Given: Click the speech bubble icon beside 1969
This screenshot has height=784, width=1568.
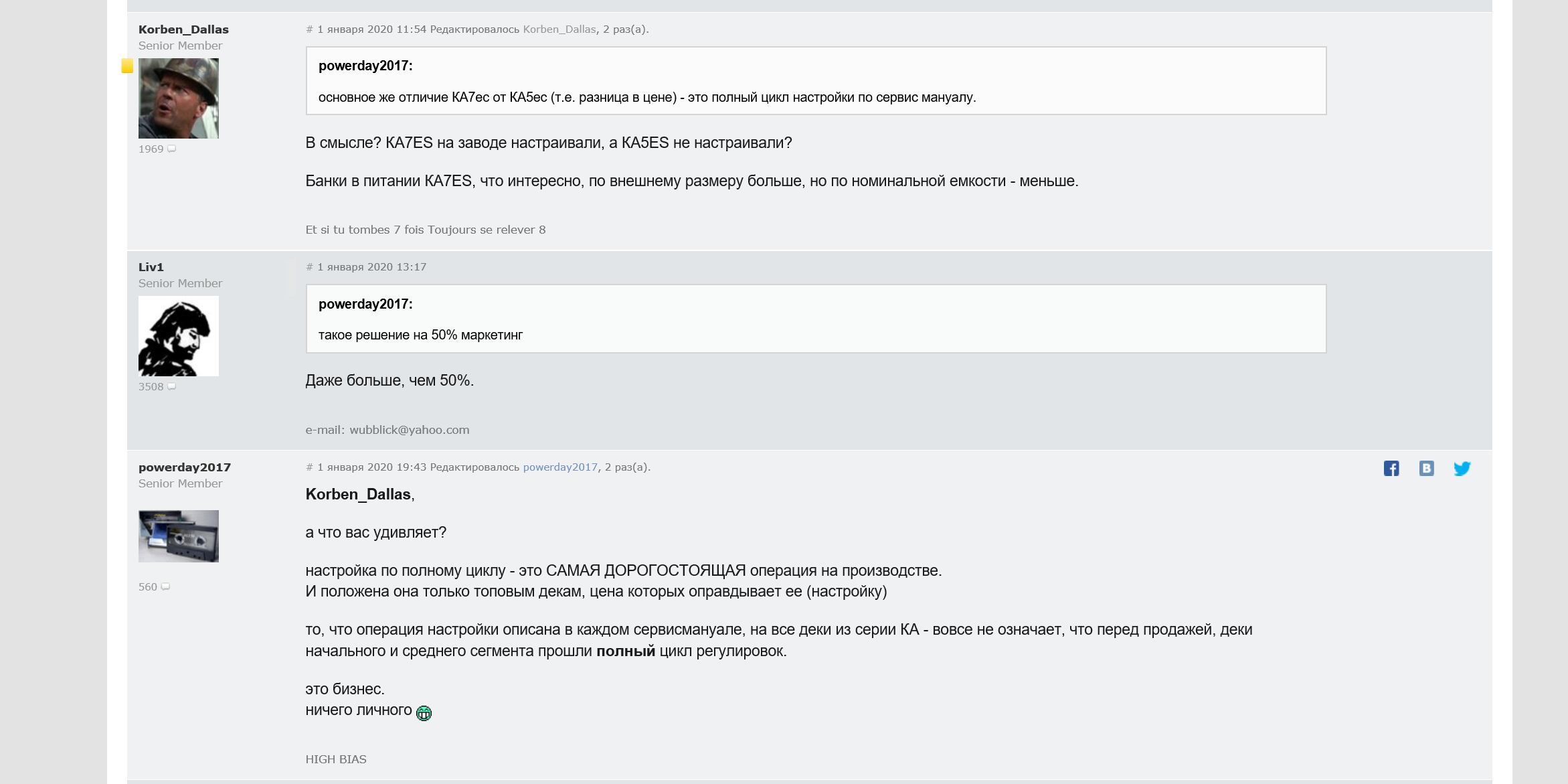Looking at the screenshot, I should pyautogui.click(x=172, y=149).
